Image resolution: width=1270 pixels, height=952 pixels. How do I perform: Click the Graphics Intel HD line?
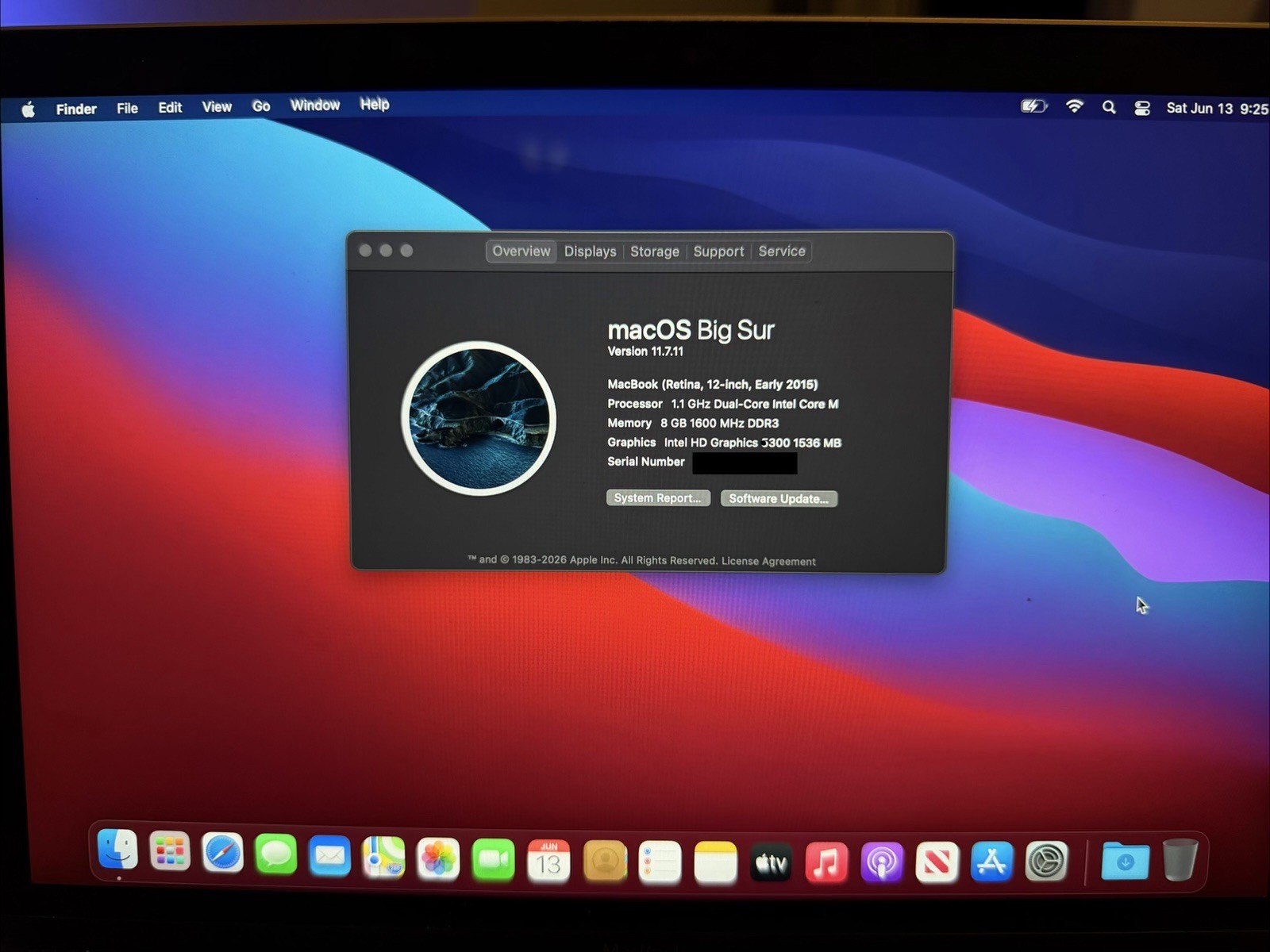(x=725, y=443)
